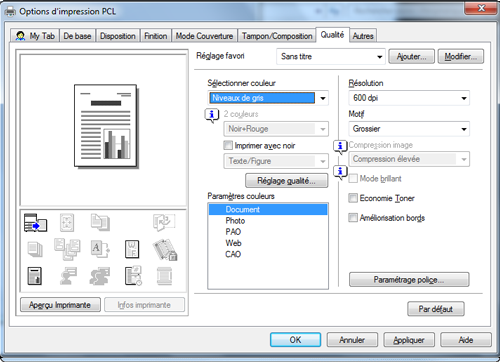
Task: Select the Qualité tab
Action: click(332, 35)
